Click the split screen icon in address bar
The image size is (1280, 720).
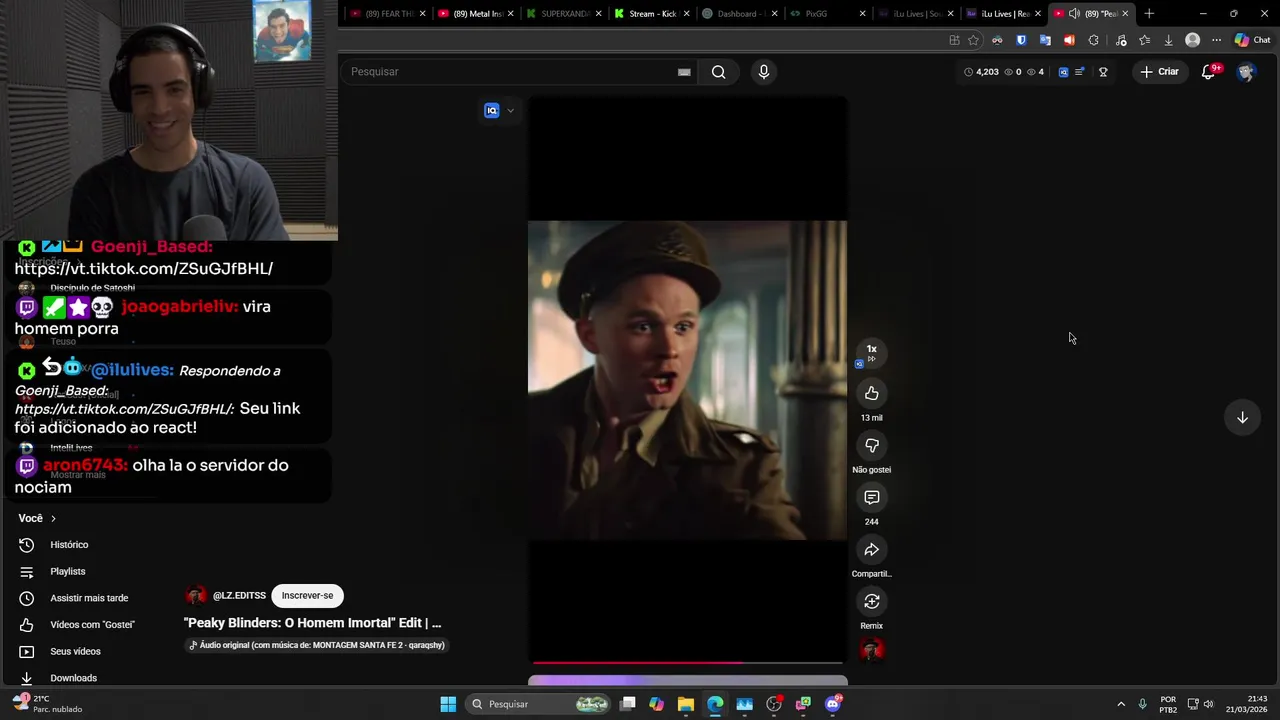pos(954,40)
